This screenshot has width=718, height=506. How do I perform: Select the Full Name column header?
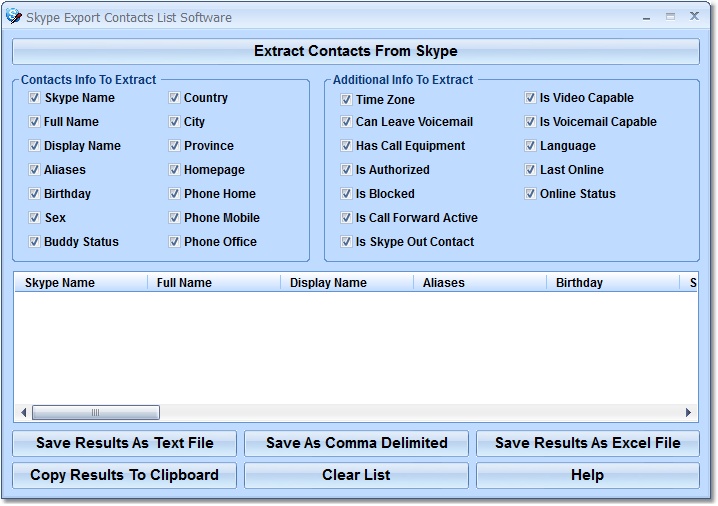(x=214, y=283)
